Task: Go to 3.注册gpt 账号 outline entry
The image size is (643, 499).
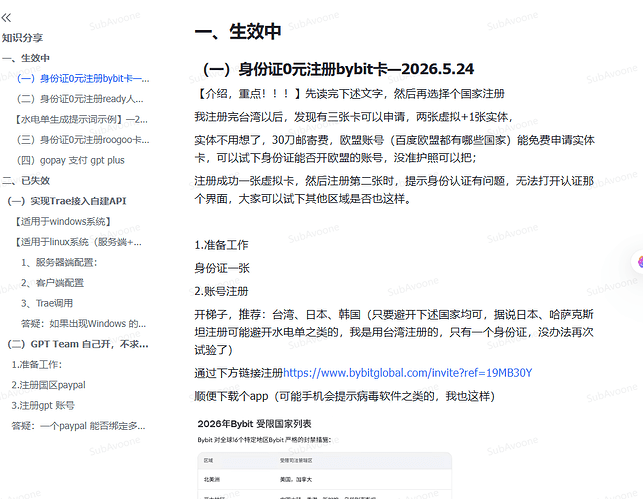Action: [x=43, y=406]
